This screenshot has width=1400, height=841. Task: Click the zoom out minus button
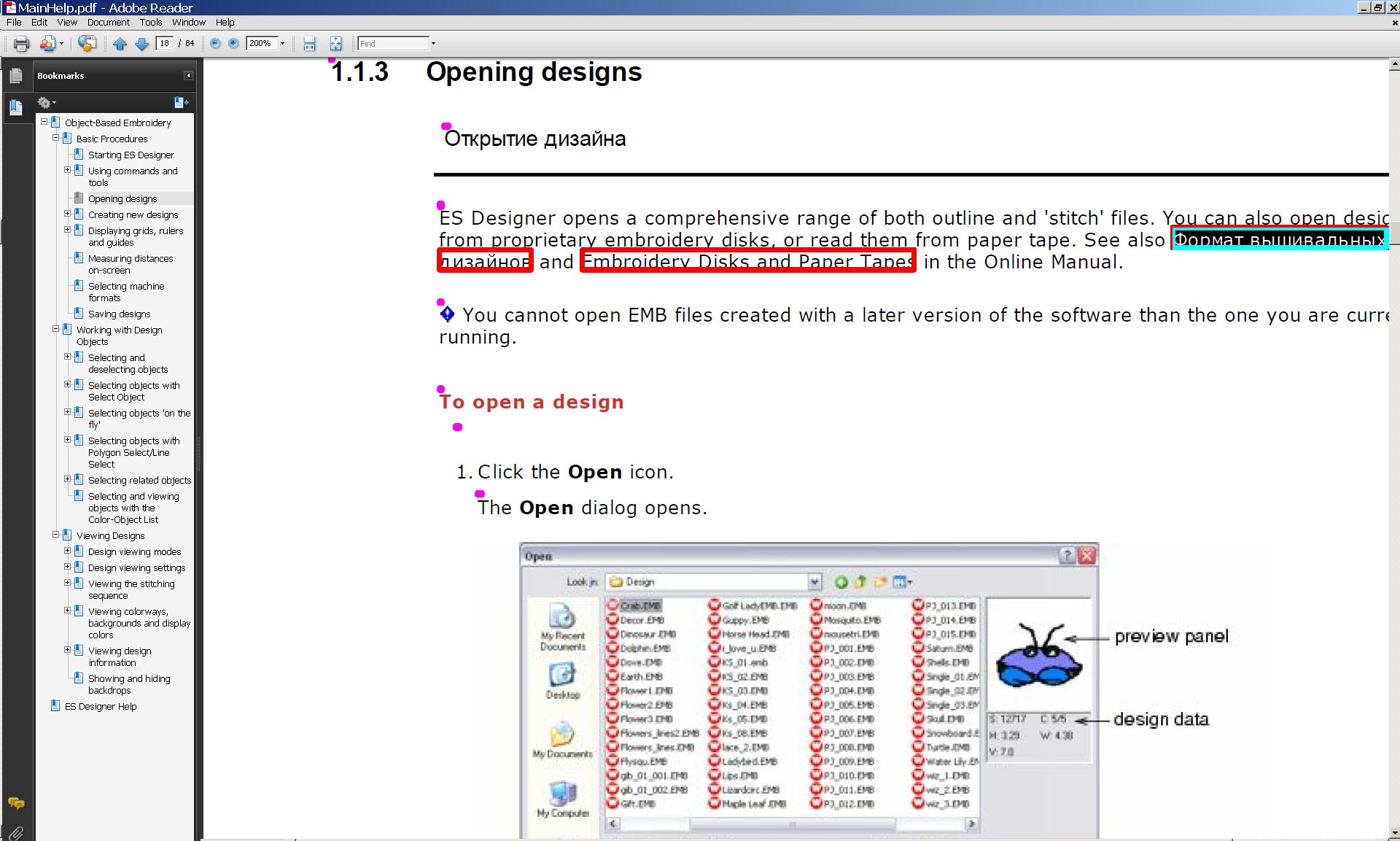215,44
